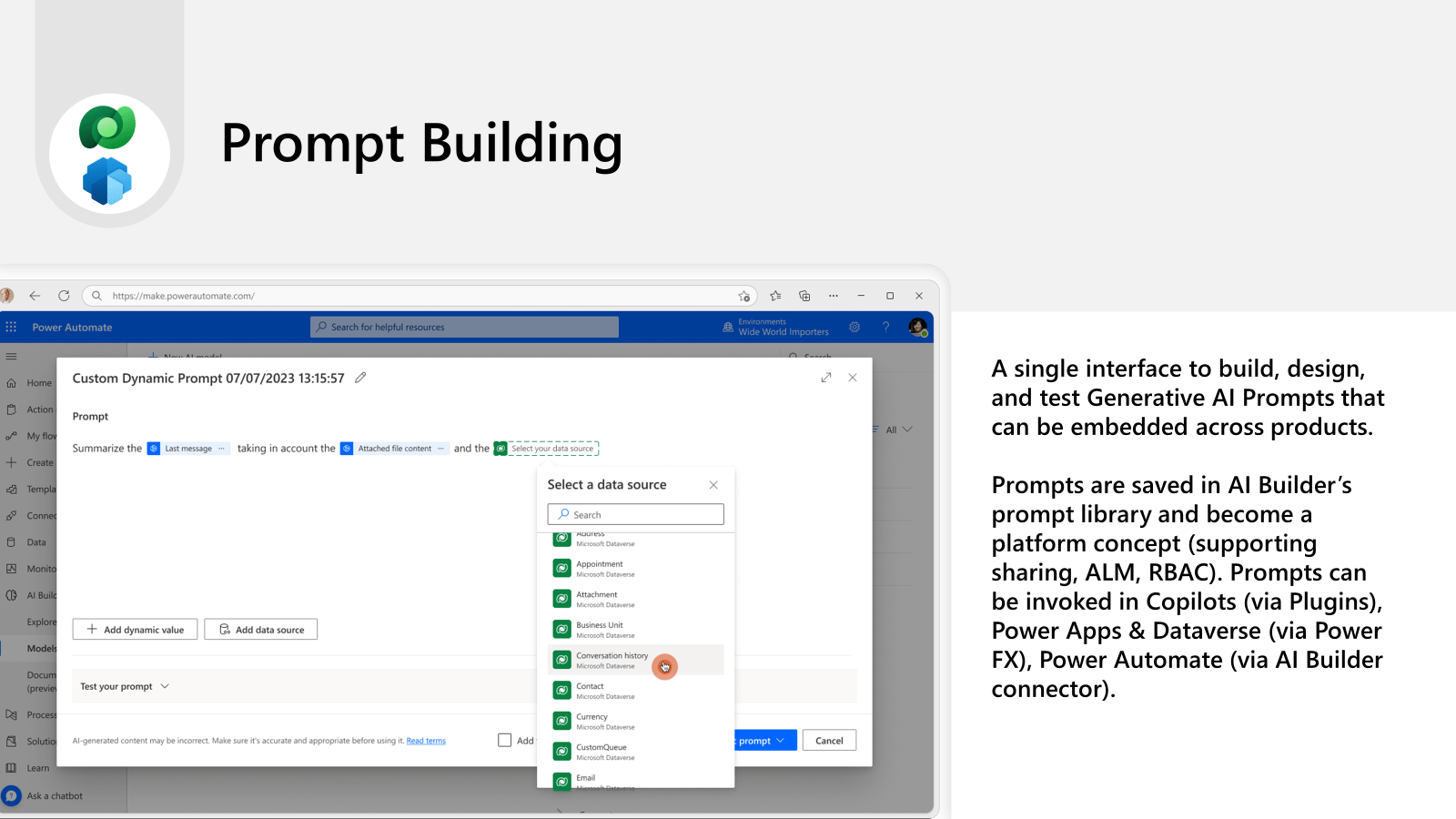Click the Search for helpful resources box
This screenshot has width=1456, height=819.
click(464, 327)
